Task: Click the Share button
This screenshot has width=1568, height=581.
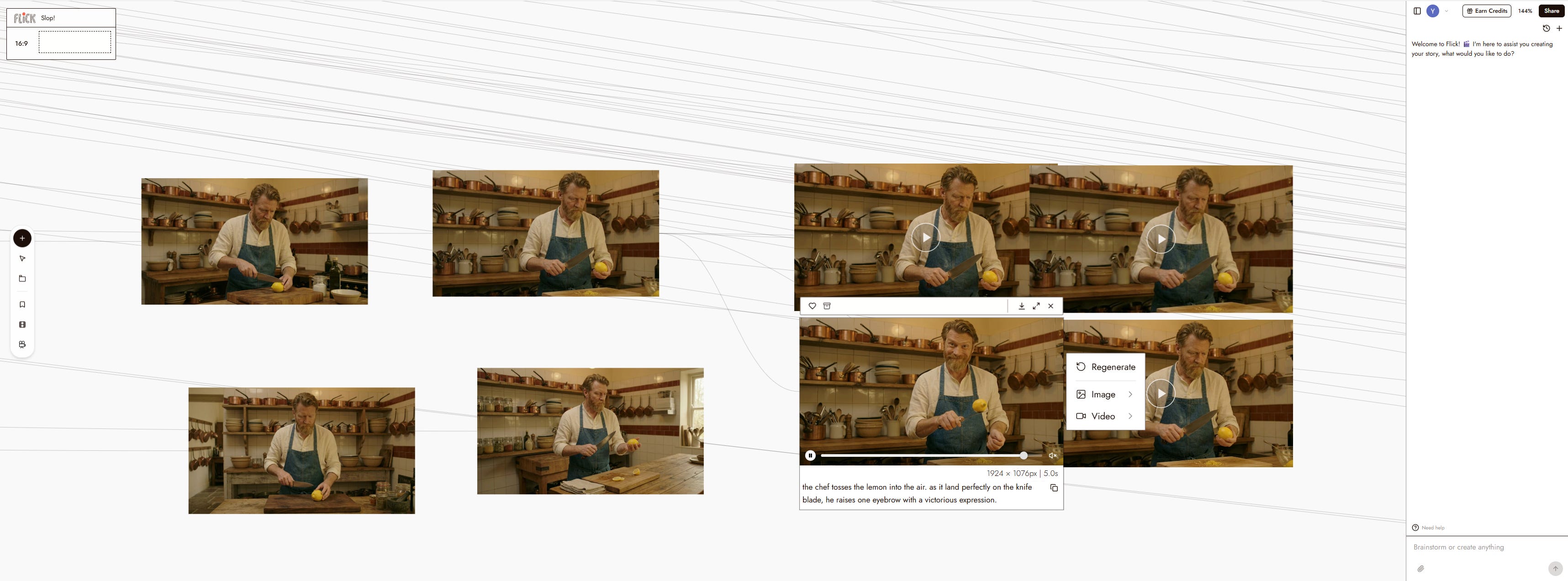Action: coord(1551,11)
